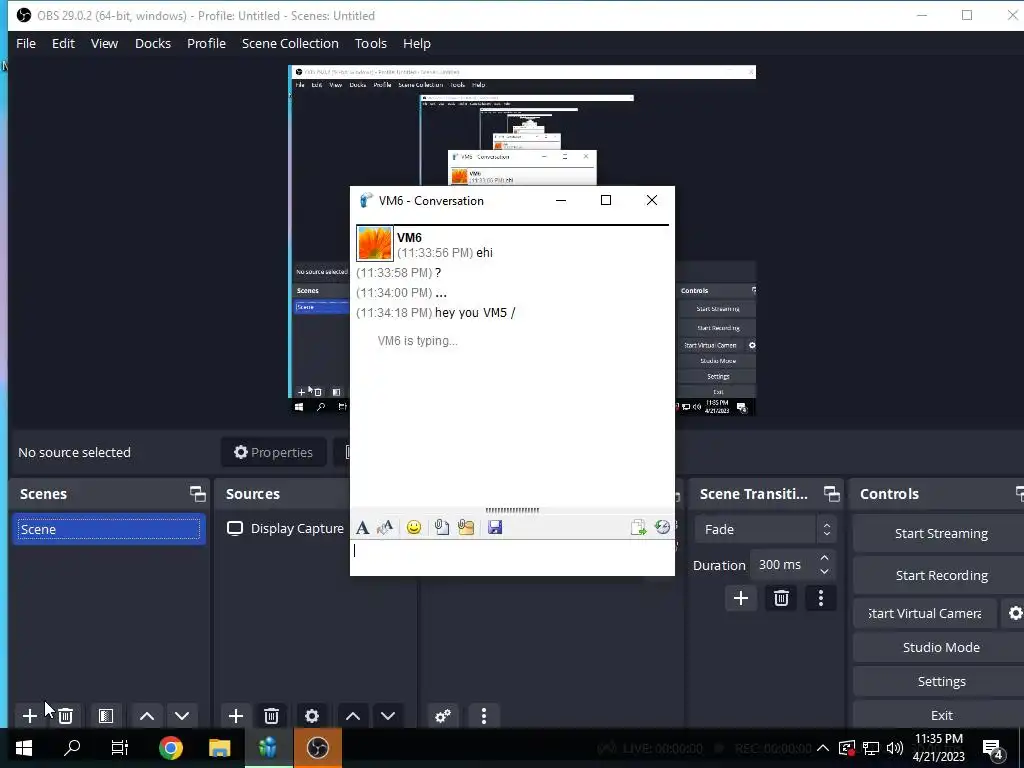Open the volume control in the system tray
The image size is (1024, 768).
click(x=895, y=748)
